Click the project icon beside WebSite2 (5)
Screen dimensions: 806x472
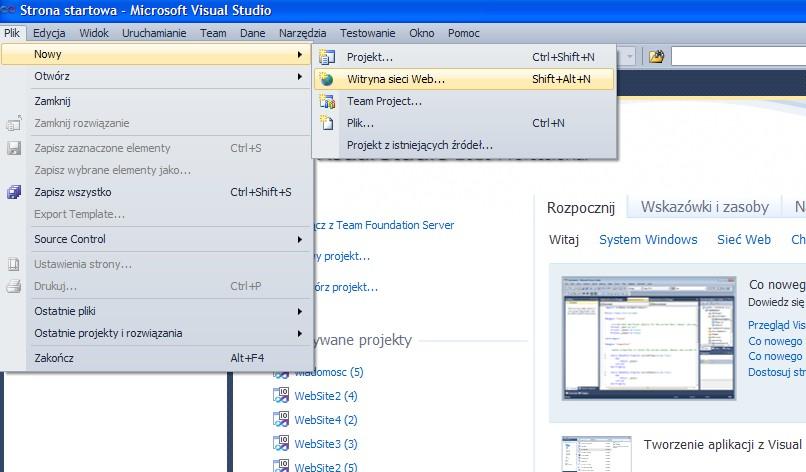pos(281,466)
